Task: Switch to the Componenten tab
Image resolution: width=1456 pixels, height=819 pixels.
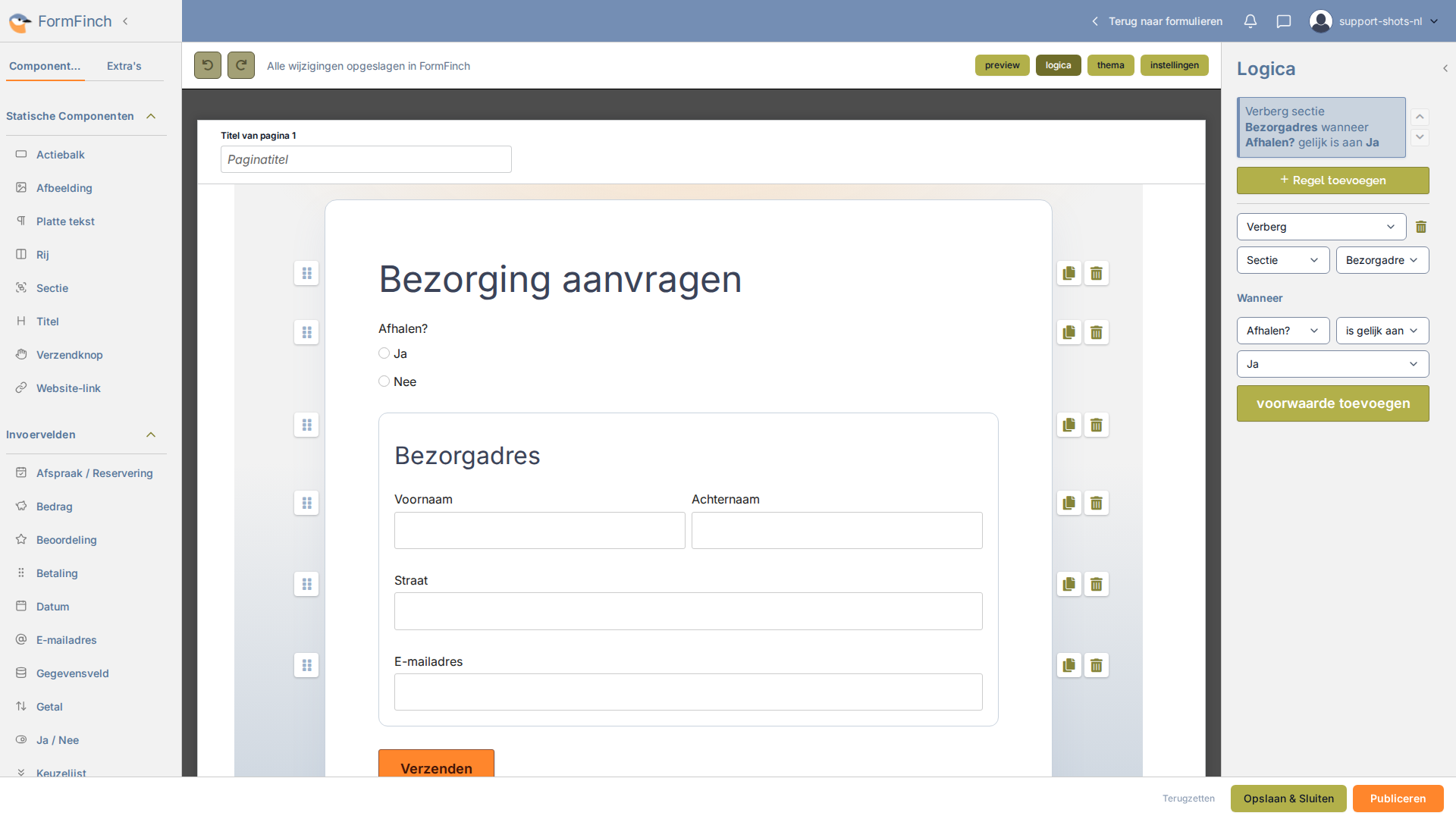Action: tap(45, 66)
